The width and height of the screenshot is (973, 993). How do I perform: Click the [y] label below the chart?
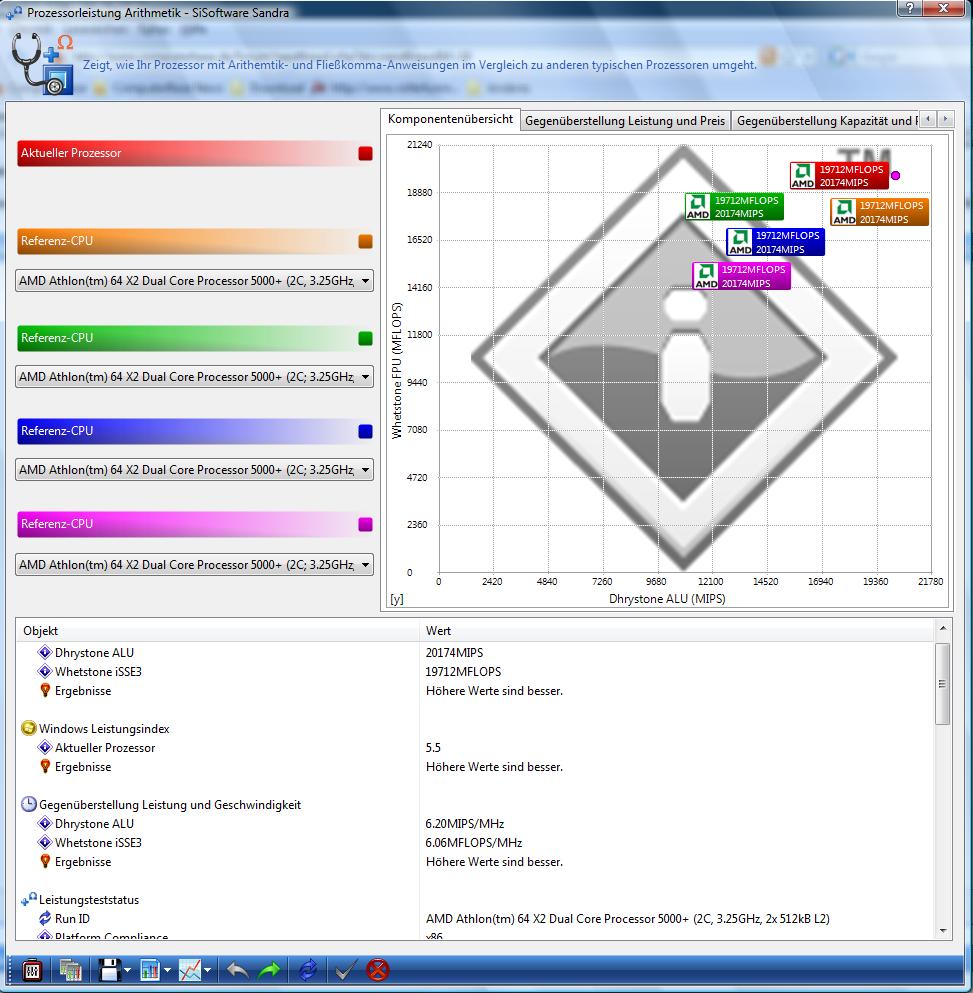tap(397, 599)
